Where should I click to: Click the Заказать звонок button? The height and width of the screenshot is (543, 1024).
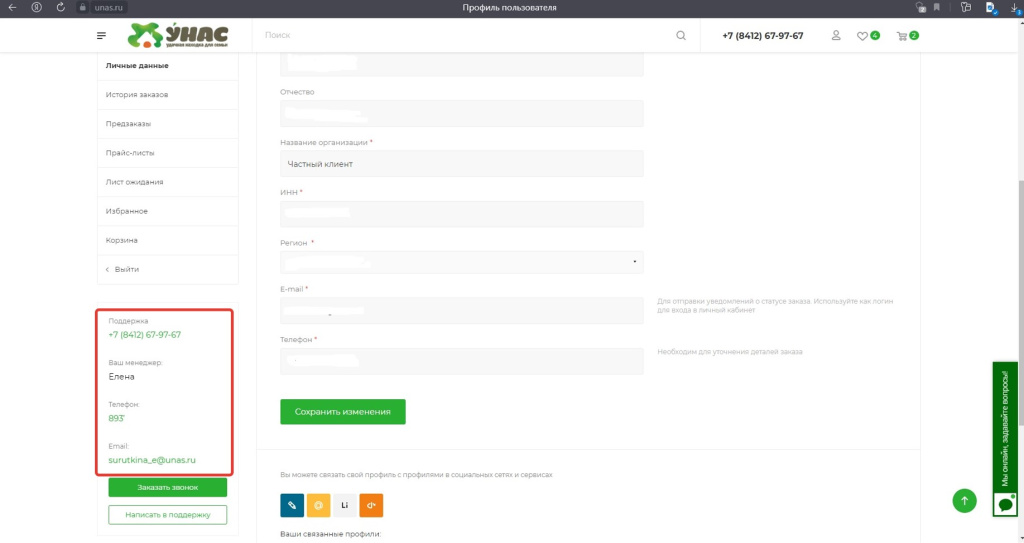168,488
